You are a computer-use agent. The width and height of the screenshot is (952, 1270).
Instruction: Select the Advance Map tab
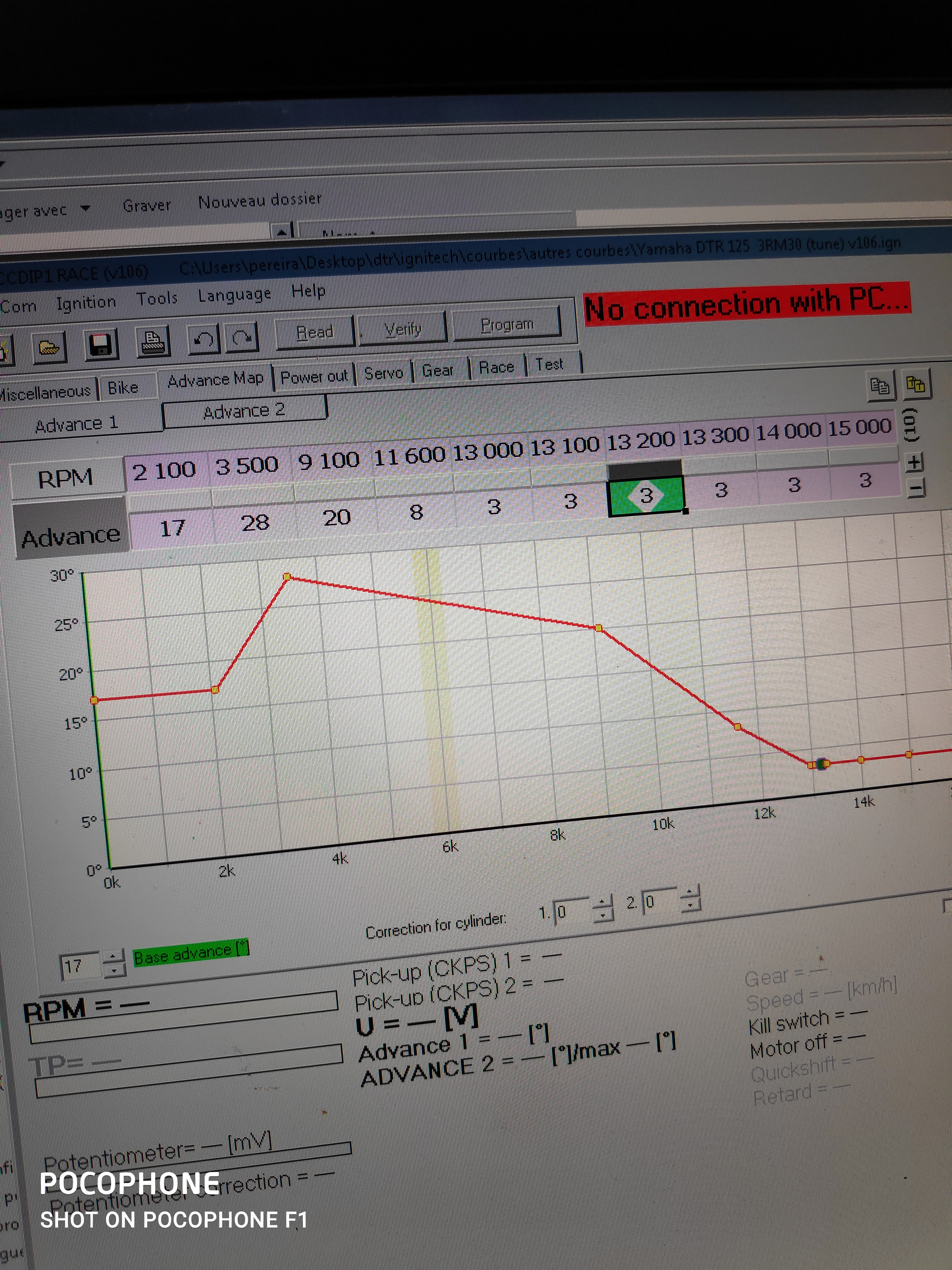215,380
